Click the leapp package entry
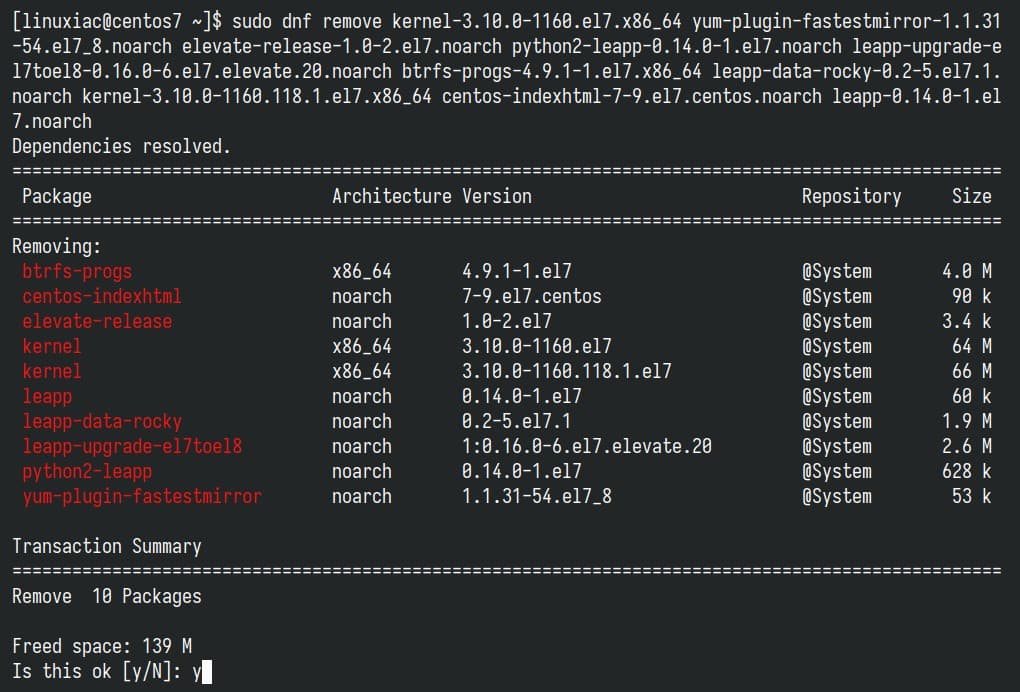The width and height of the screenshot is (1020, 692). pos(47,397)
